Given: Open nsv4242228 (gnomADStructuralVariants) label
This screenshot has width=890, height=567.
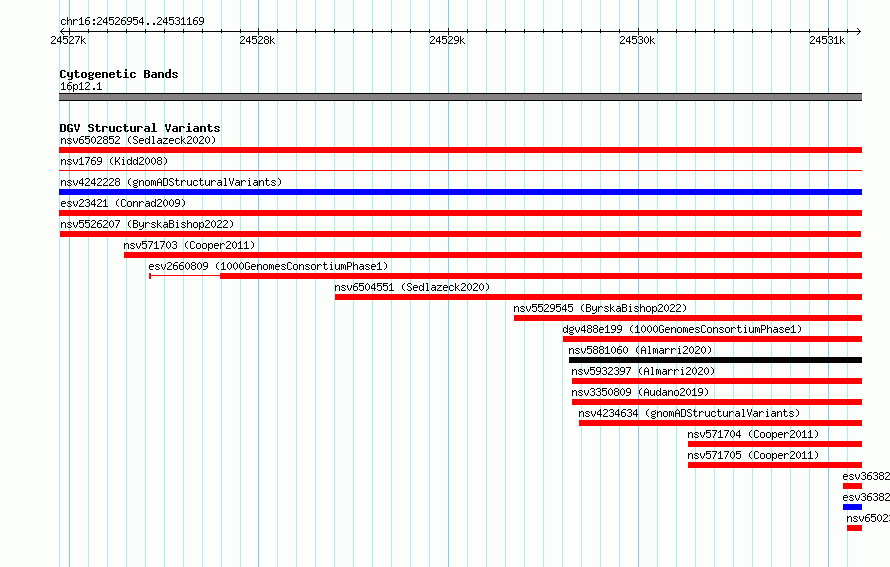Looking at the screenshot, I should (x=171, y=182).
